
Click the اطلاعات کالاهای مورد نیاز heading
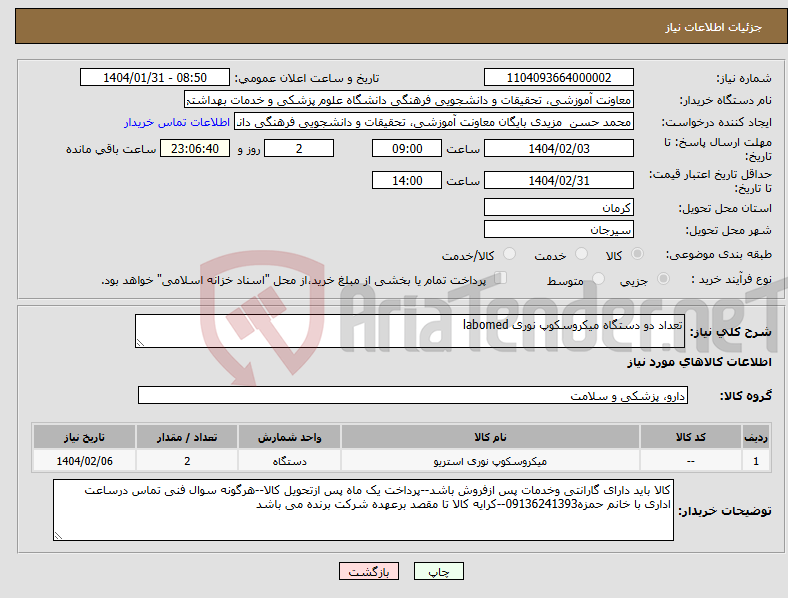pos(699,362)
